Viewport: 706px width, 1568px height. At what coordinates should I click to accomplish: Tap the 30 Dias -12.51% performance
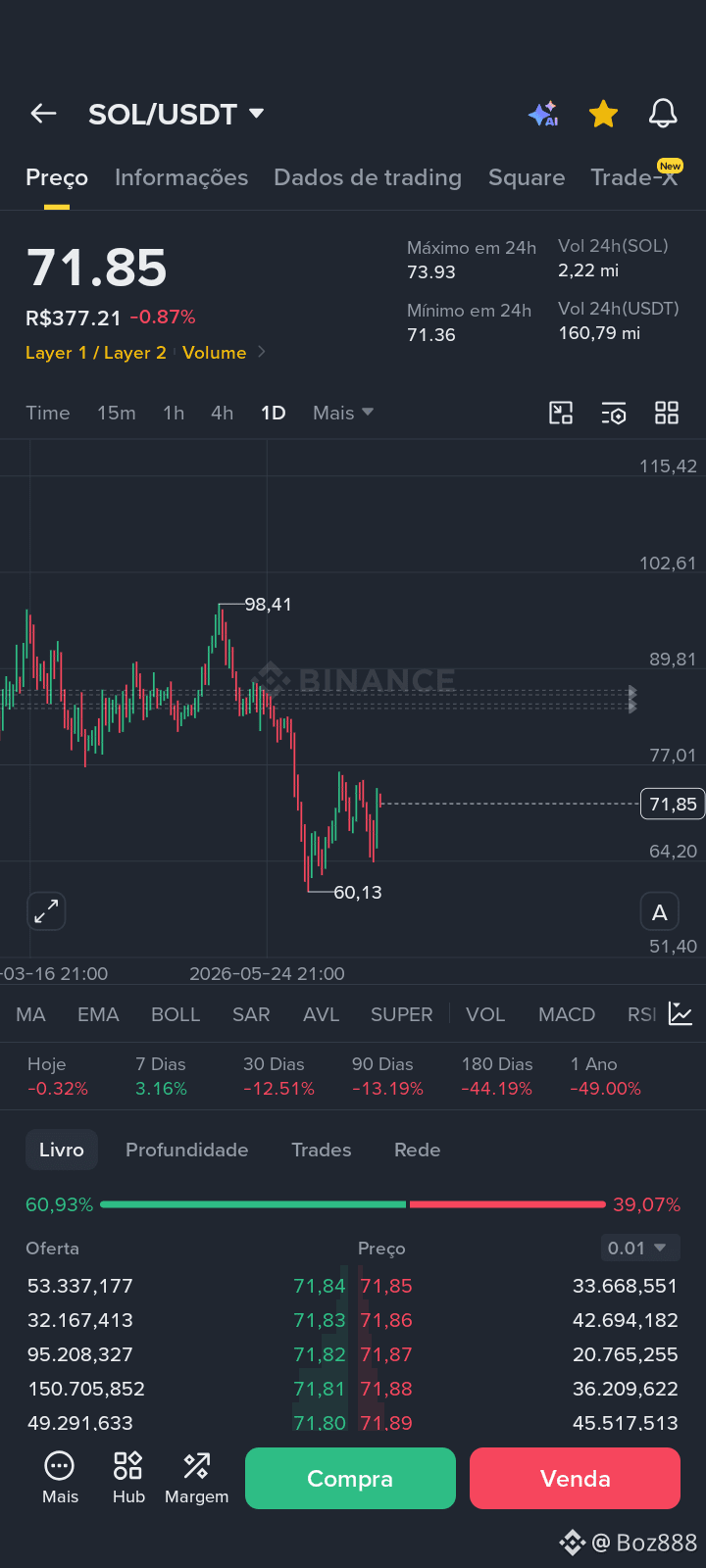tap(278, 1076)
